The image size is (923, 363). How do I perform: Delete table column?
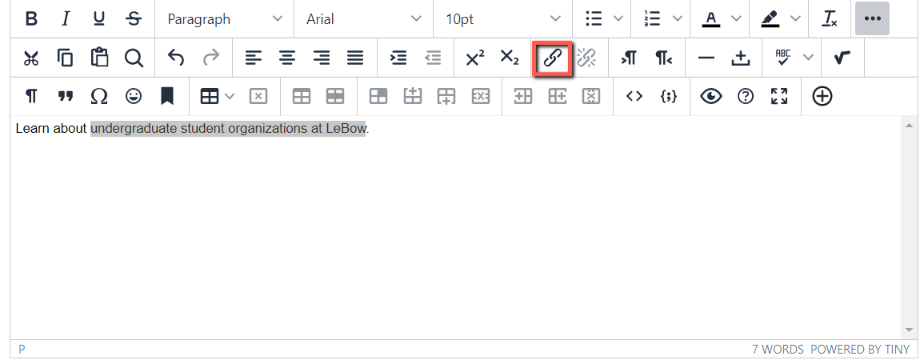591,96
